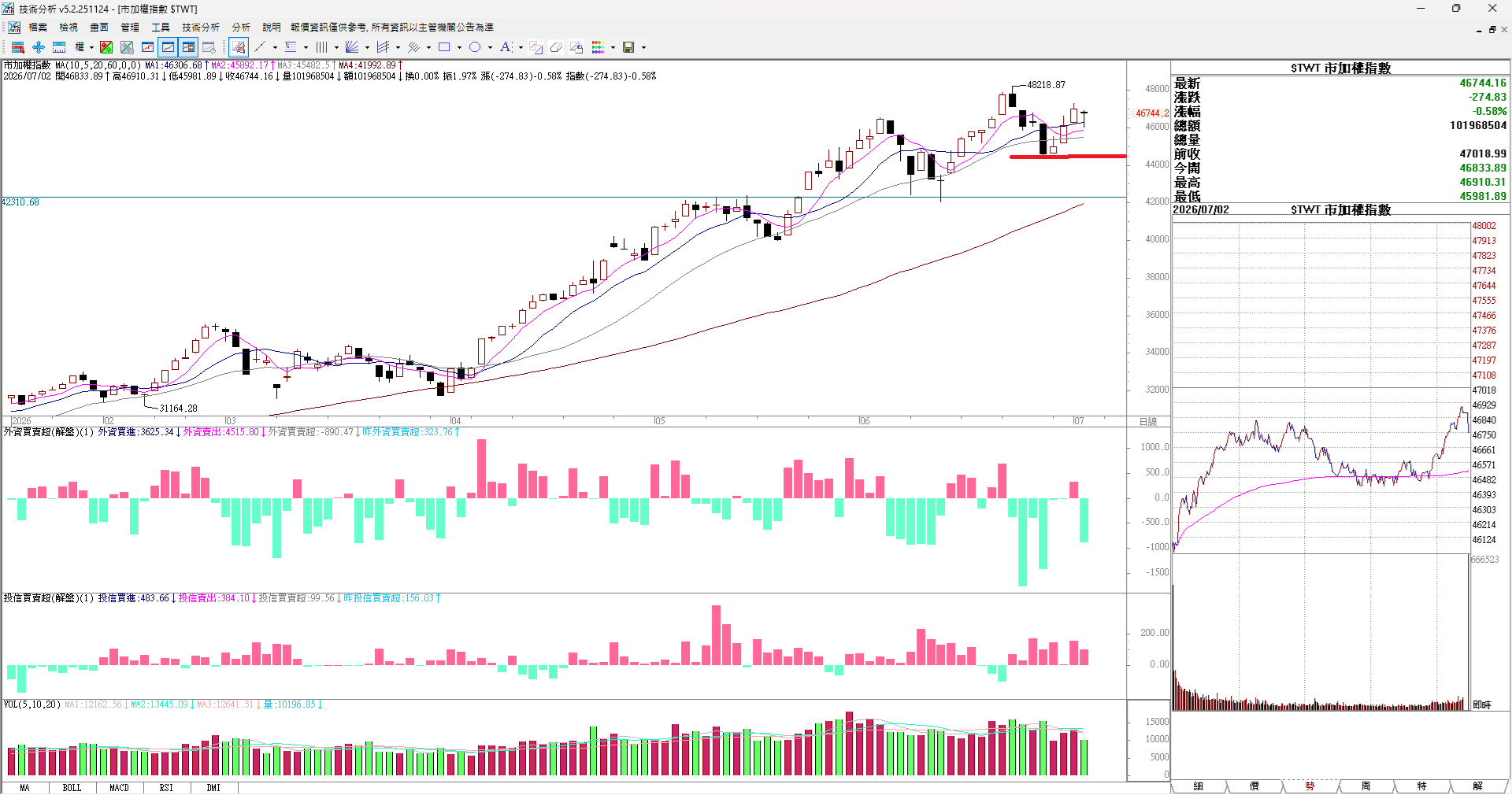Open the 技術分析 menu
This screenshot has height=795, width=1512.
pyautogui.click(x=201, y=27)
